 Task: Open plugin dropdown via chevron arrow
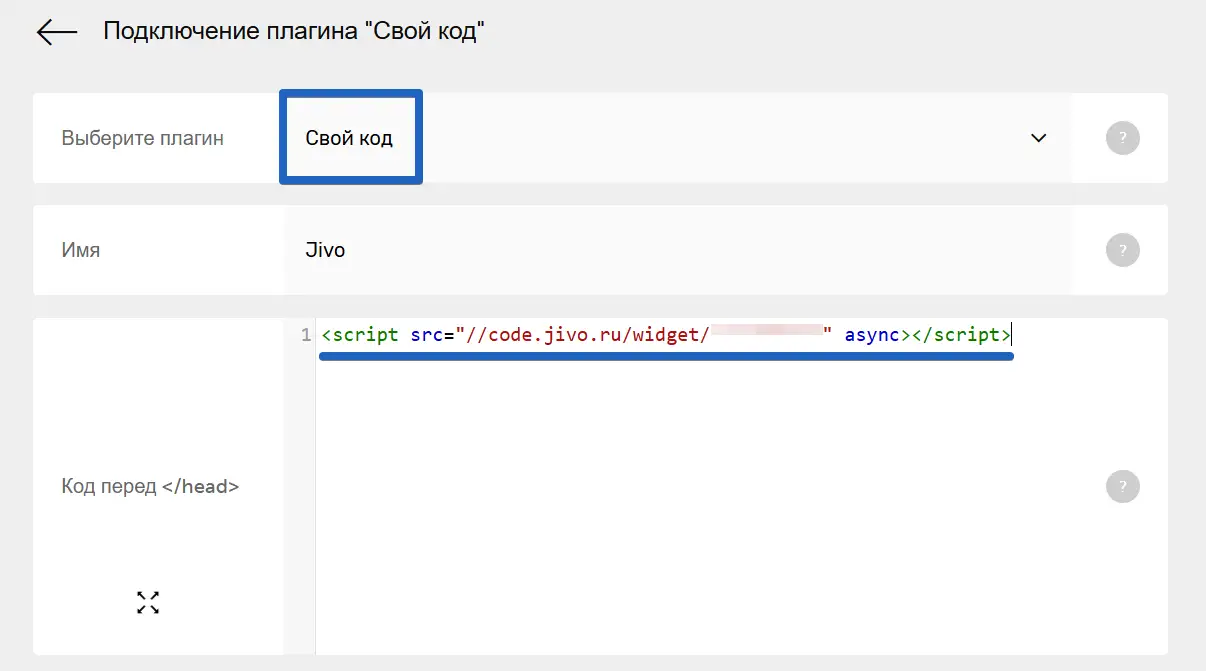[x=1038, y=138]
